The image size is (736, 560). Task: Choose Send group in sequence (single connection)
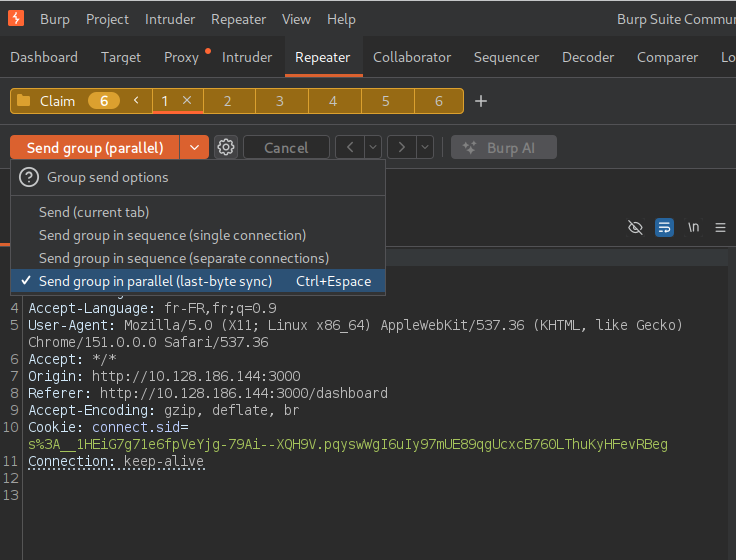point(198,235)
